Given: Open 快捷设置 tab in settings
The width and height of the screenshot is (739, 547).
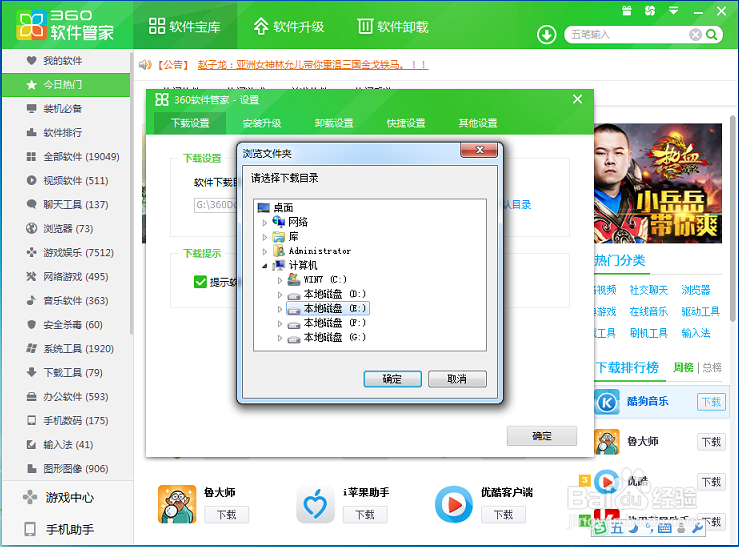Looking at the screenshot, I should pos(406,123).
